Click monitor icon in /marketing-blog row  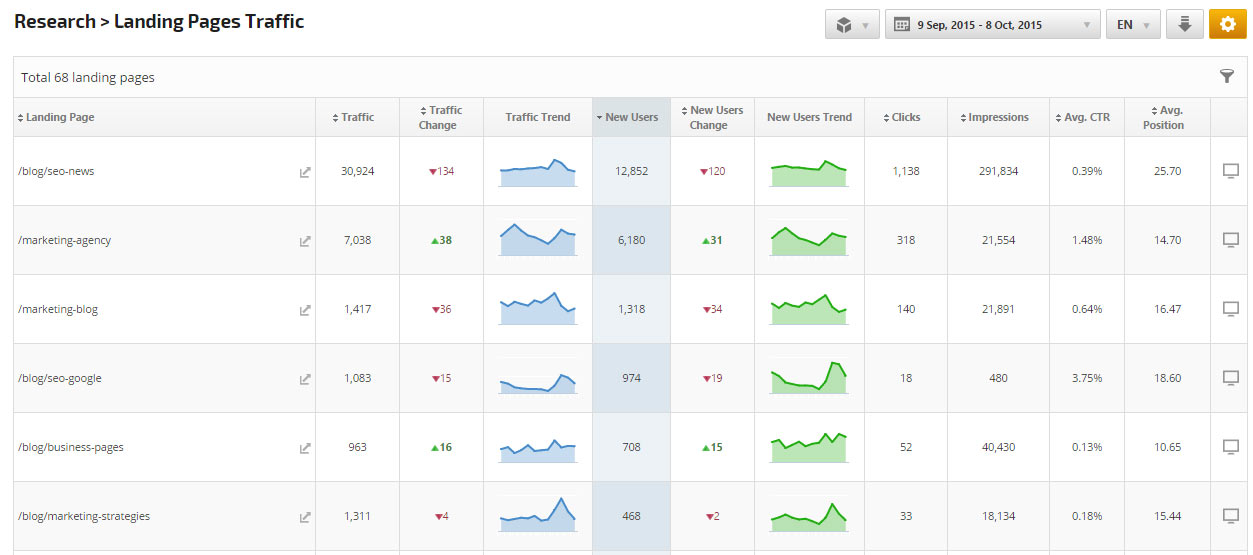tap(1231, 309)
